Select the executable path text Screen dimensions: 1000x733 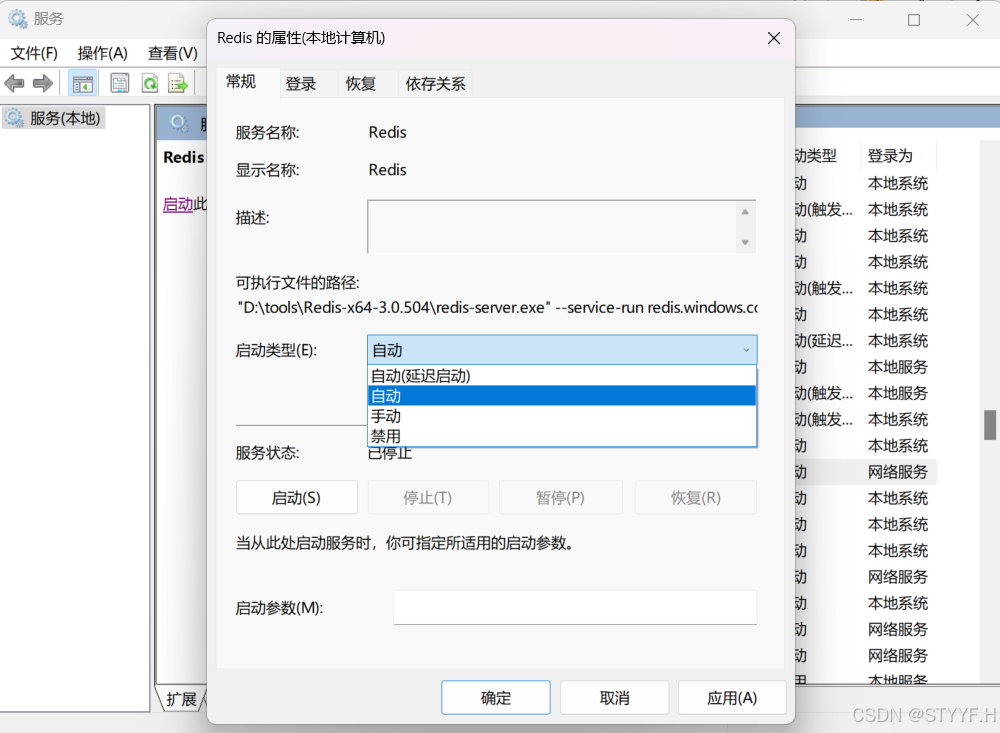[x=497, y=307]
